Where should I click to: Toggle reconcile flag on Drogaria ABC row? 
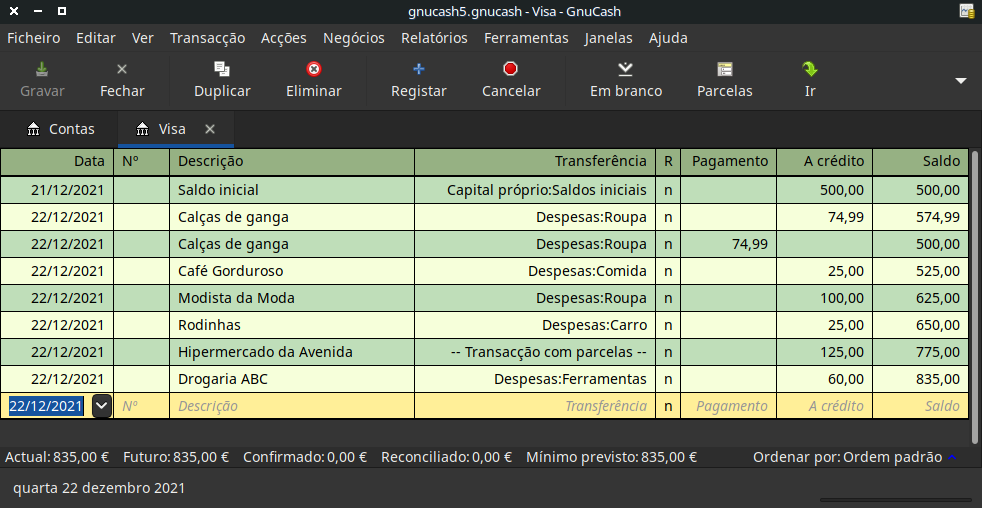pyautogui.click(x=668, y=379)
